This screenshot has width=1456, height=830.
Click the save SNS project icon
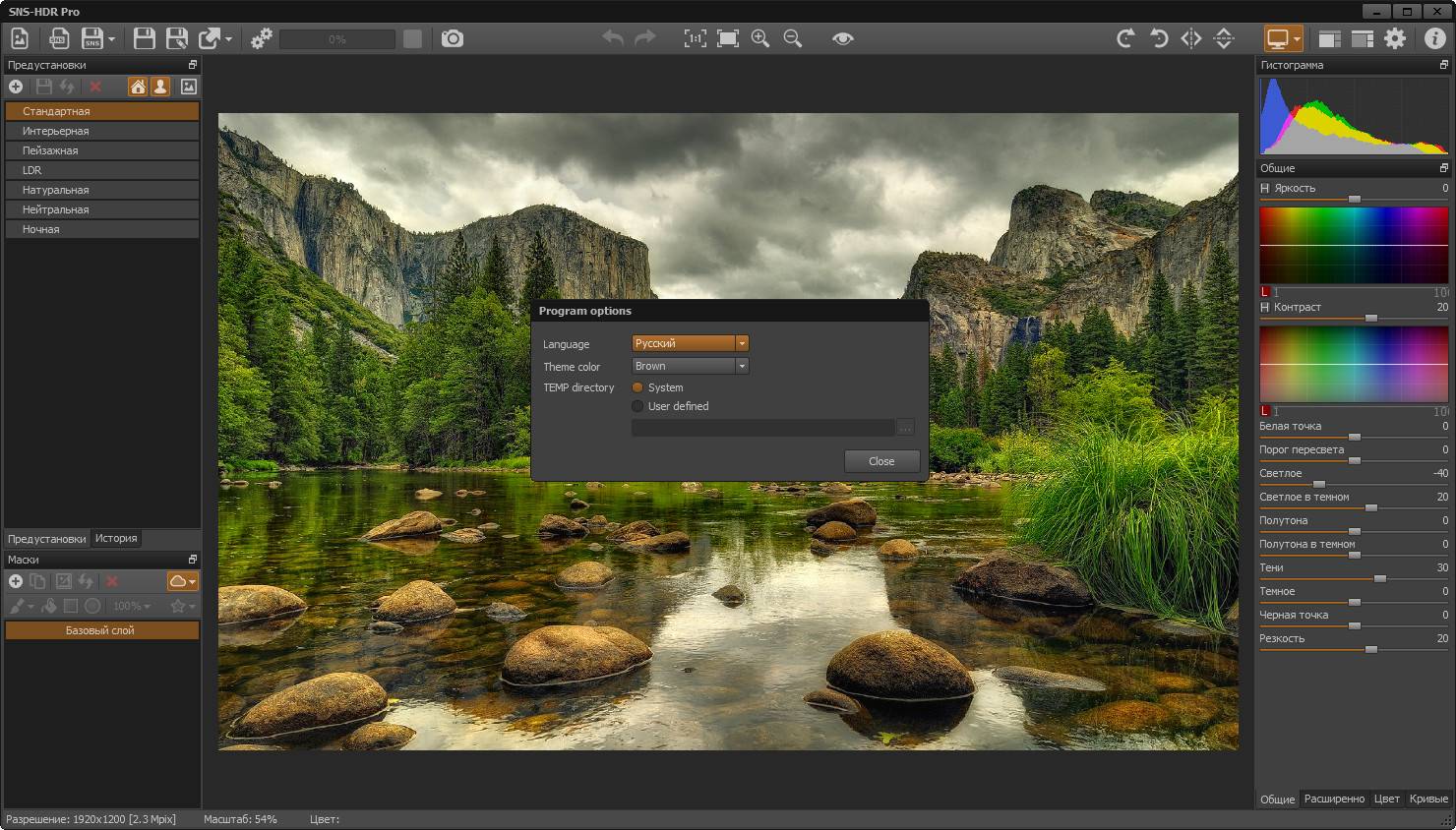[x=92, y=38]
